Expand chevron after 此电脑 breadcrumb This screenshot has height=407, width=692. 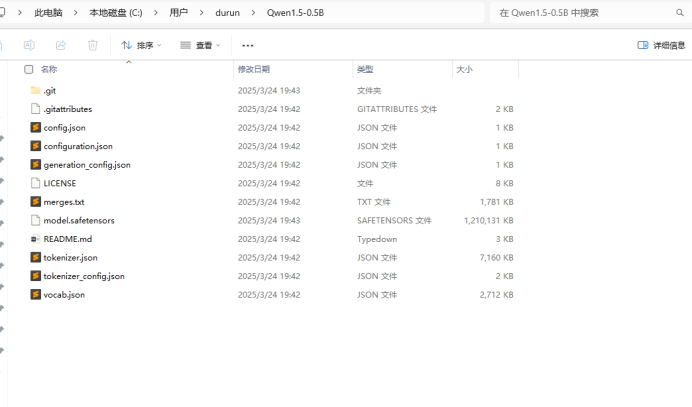coord(76,13)
